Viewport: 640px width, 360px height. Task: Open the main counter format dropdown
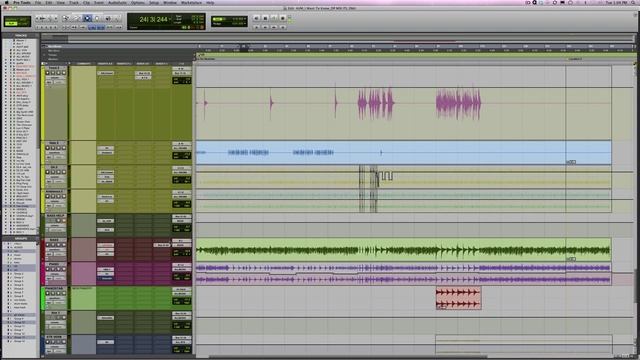tap(170, 19)
